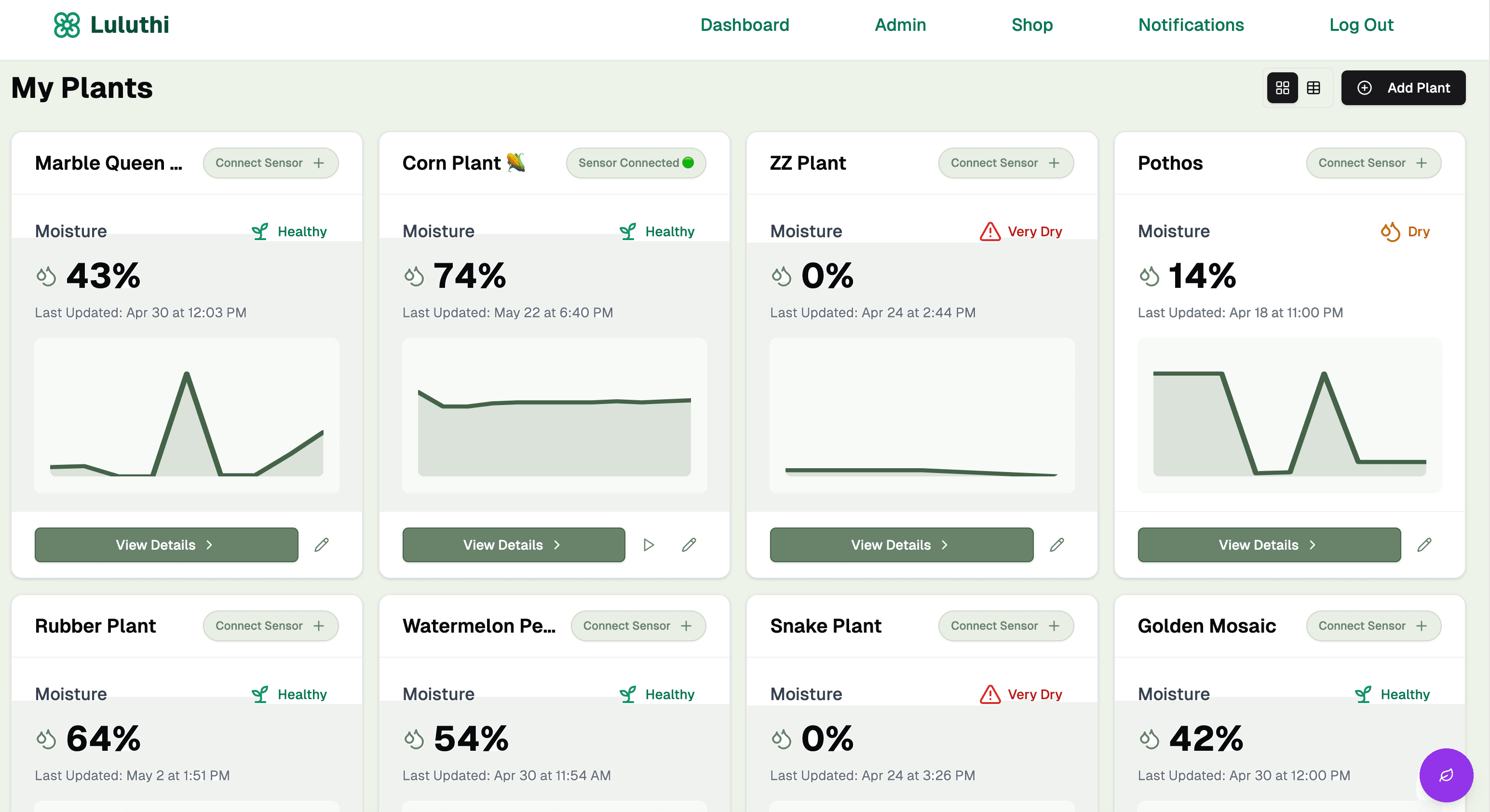Image resolution: width=1490 pixels, height=812 pixels.
Task: Edit the Corn Plant via pencil icon
Action: point(689,545)
